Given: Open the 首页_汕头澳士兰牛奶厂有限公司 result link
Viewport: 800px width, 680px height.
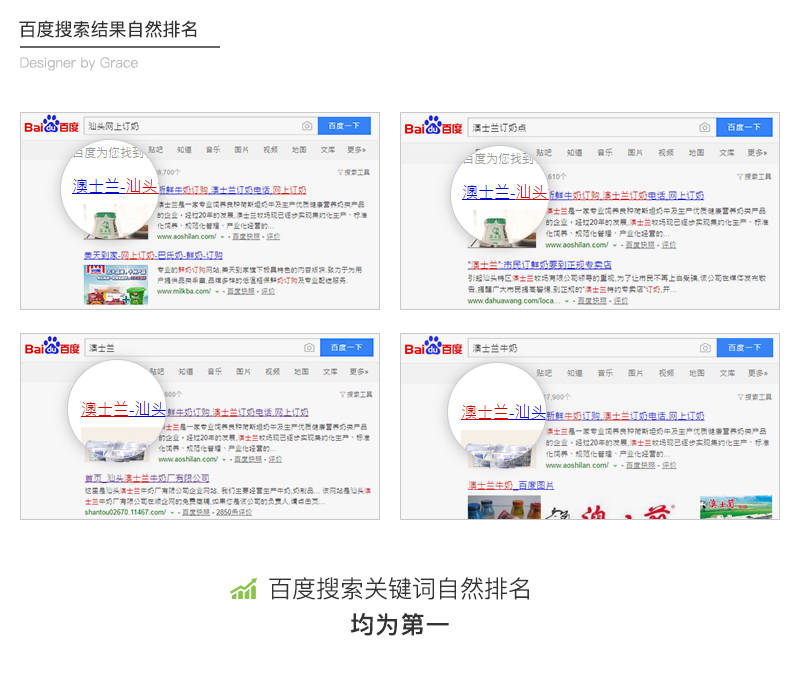Looking at the screenshot, I should (147, 478).
